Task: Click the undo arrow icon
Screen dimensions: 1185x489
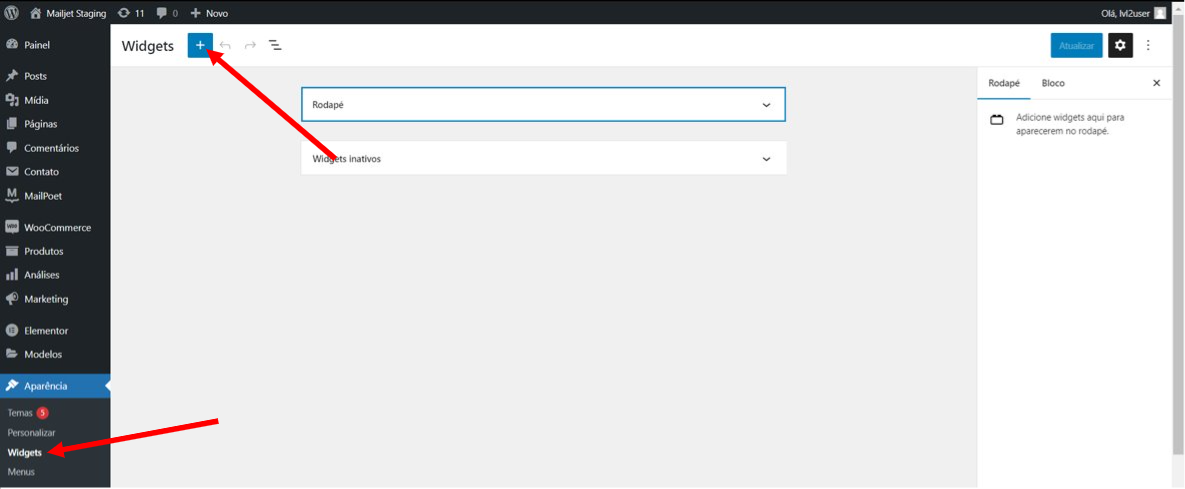Action: tap(225, 45)
